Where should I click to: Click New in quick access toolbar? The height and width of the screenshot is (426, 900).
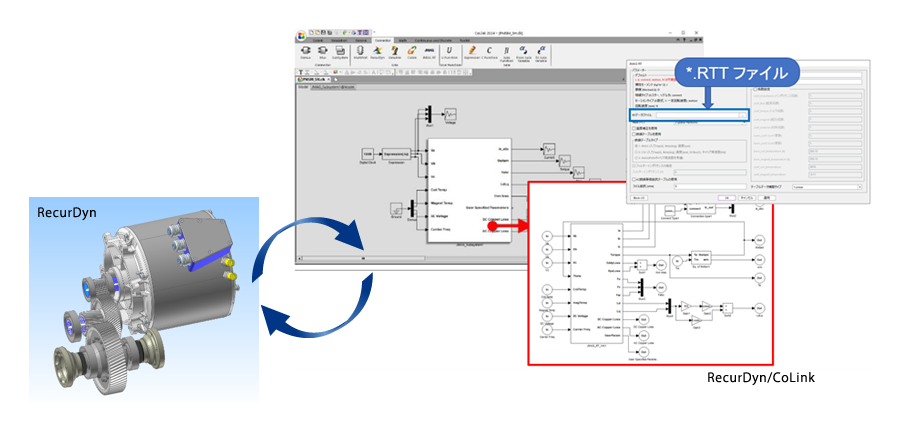coord(312,32)
